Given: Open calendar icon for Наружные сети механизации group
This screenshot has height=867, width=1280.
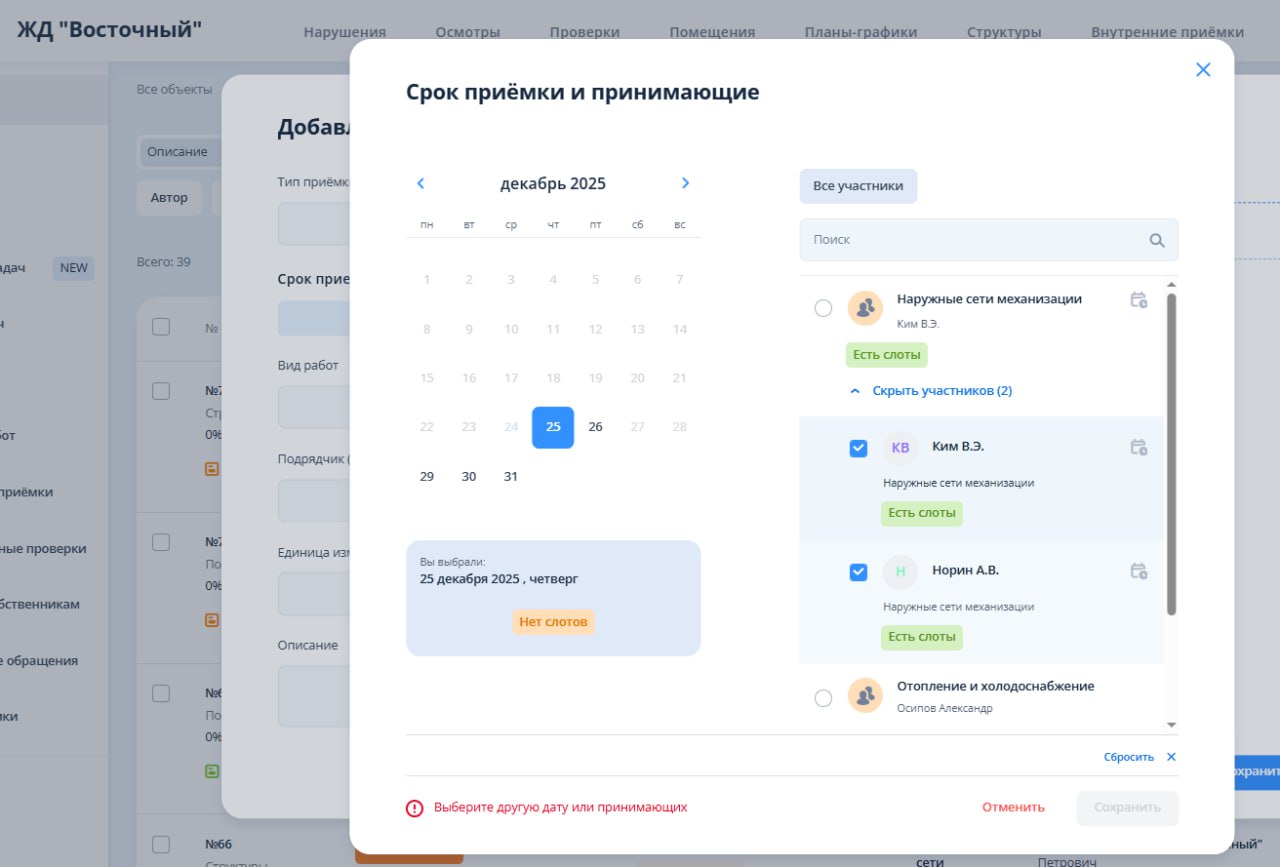Looking at the screenshot, I should (1138, 300).
